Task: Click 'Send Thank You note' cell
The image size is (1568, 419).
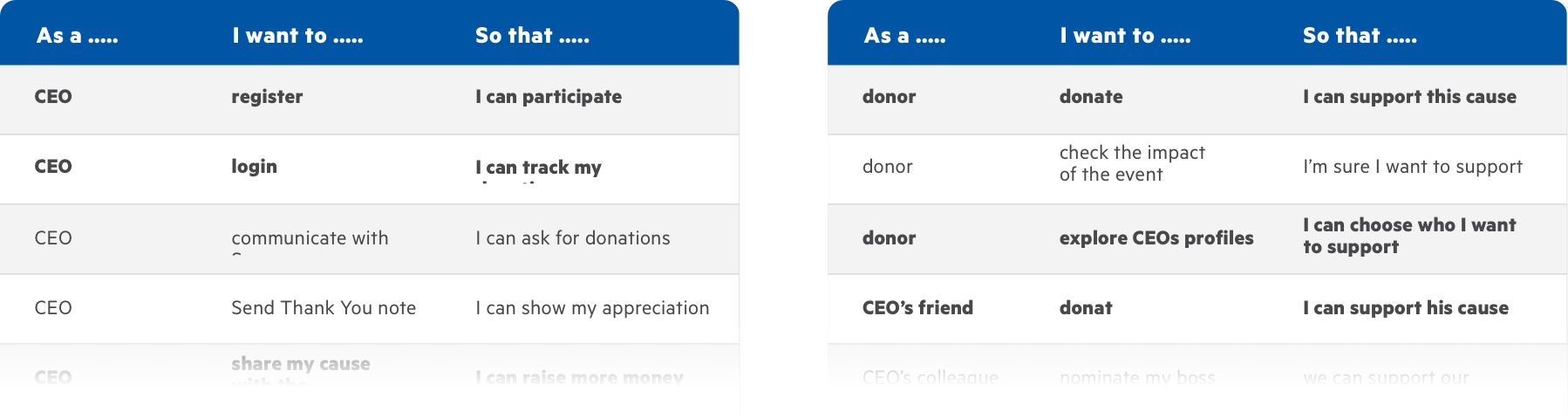Action: pyautogui.click(x=324, y=308)
